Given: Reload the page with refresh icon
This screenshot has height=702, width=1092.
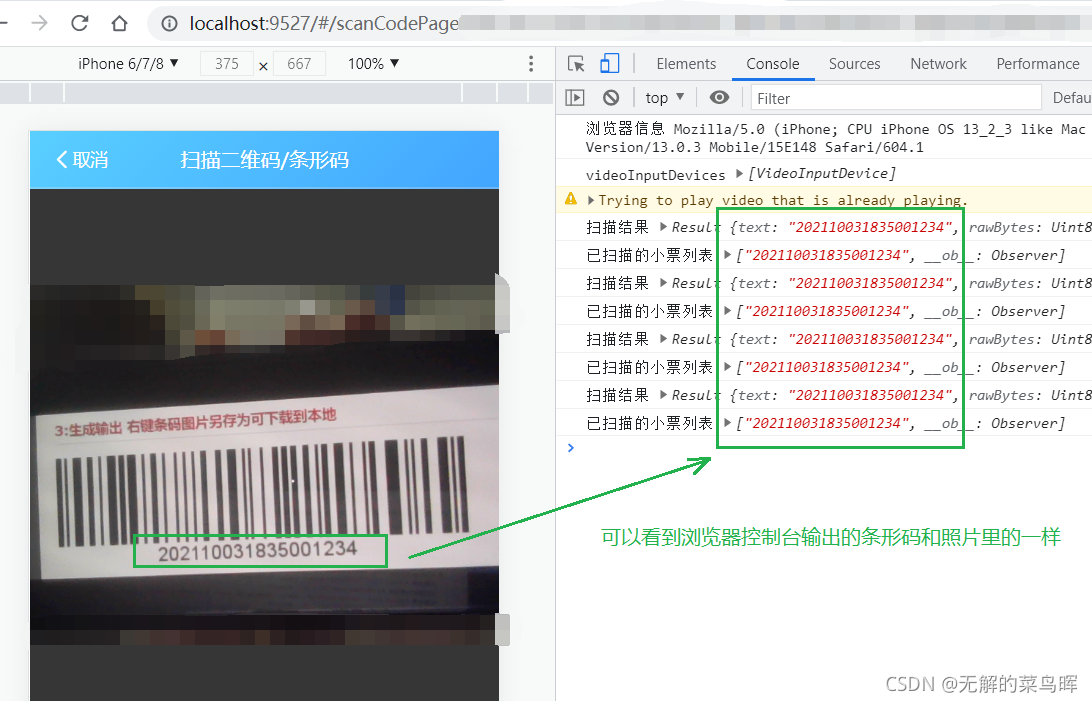Looking at the screenshot, I should [79, 23].
